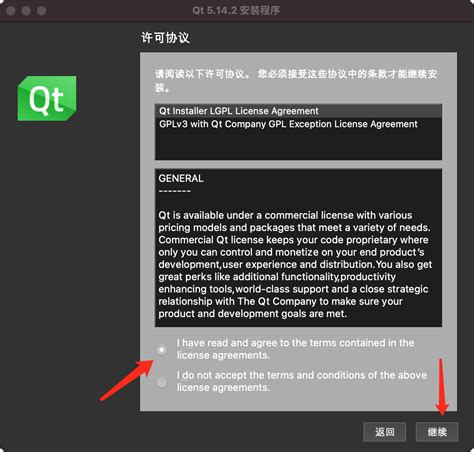Click the 'I do not accept the terms' label text
The height and width of the screenshot is (452, 474).
pyautogui.click(x=302, y=381)
